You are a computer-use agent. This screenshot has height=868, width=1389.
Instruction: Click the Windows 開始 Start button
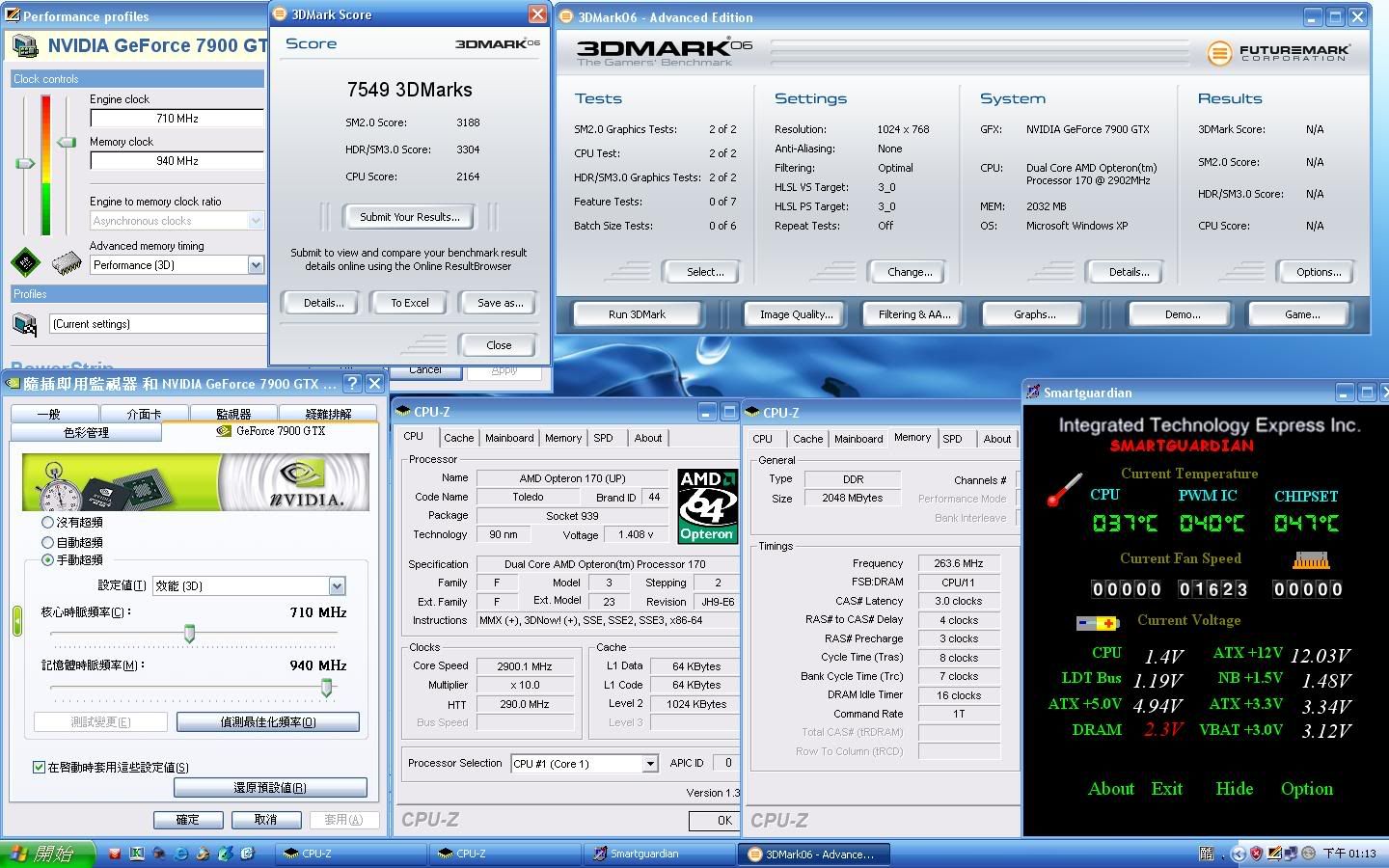tap(48, 854)
